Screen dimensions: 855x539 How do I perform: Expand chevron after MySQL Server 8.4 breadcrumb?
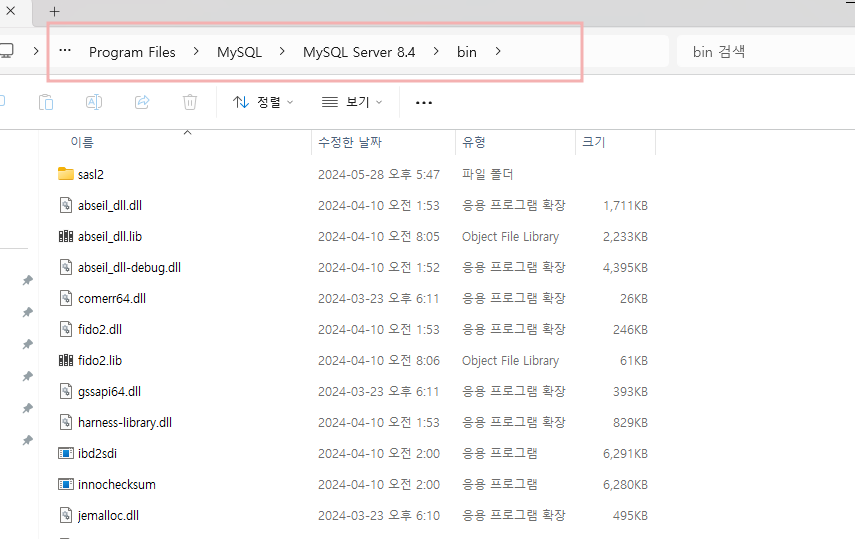(x=436, y=51)
